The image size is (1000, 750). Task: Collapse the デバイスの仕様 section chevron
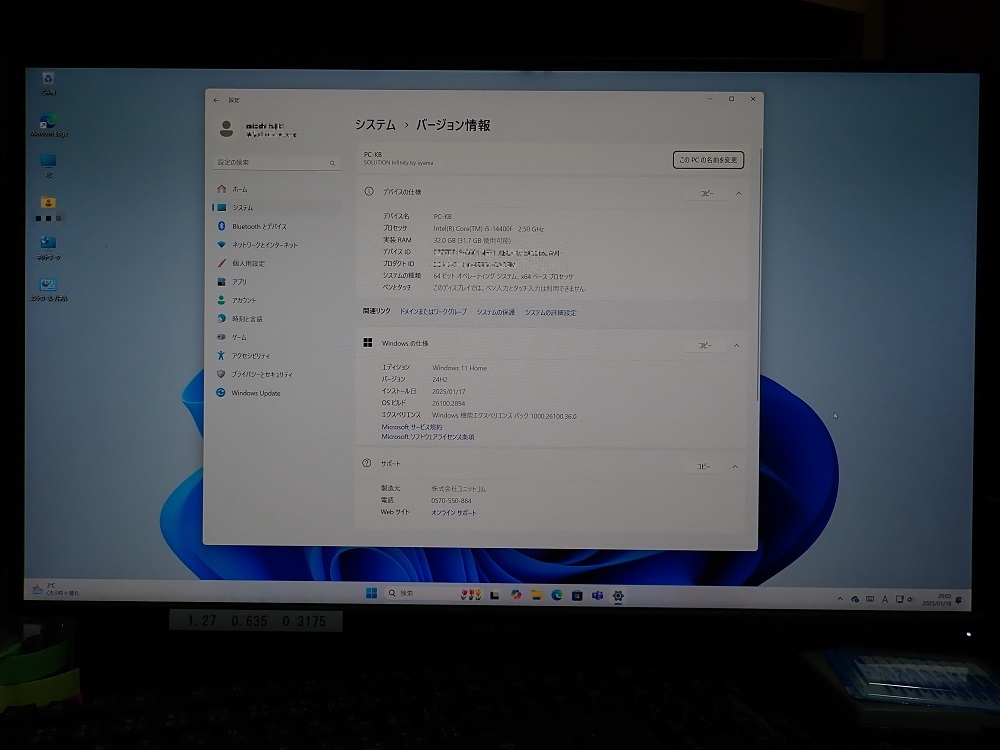click(739, 193)
